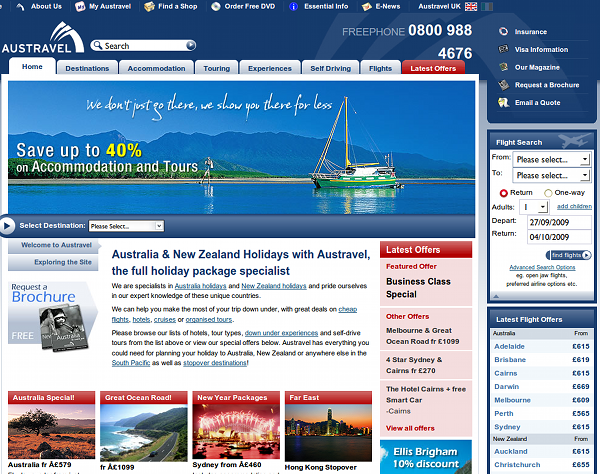Screen dimensions: 600x474
Task: Open the Adults number dropdown
Action: pyautogui.click(x=534, y=207)
